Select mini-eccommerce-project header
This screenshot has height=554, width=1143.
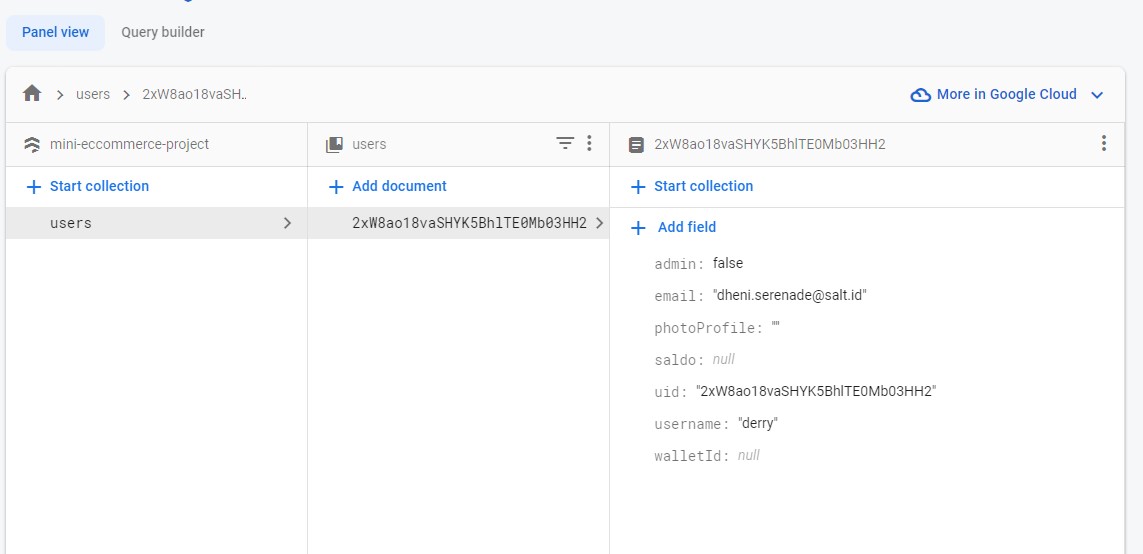tap(129, 144)
